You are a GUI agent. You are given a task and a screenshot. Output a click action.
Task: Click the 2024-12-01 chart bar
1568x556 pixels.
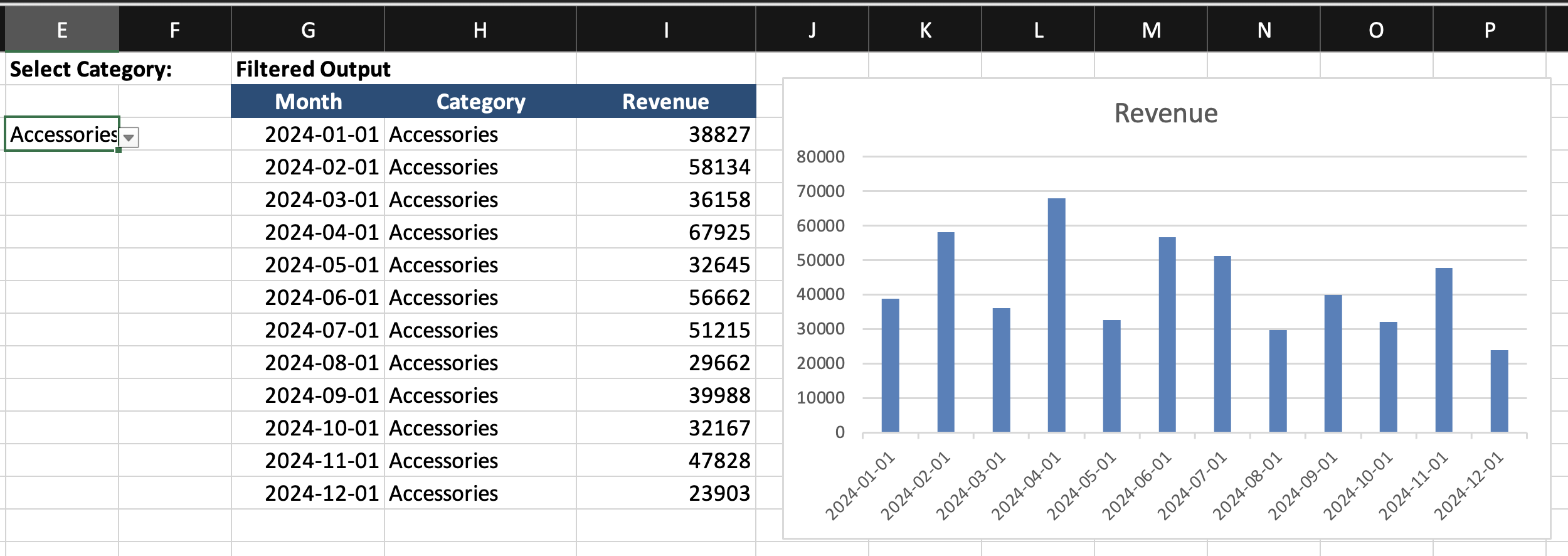1499,390
